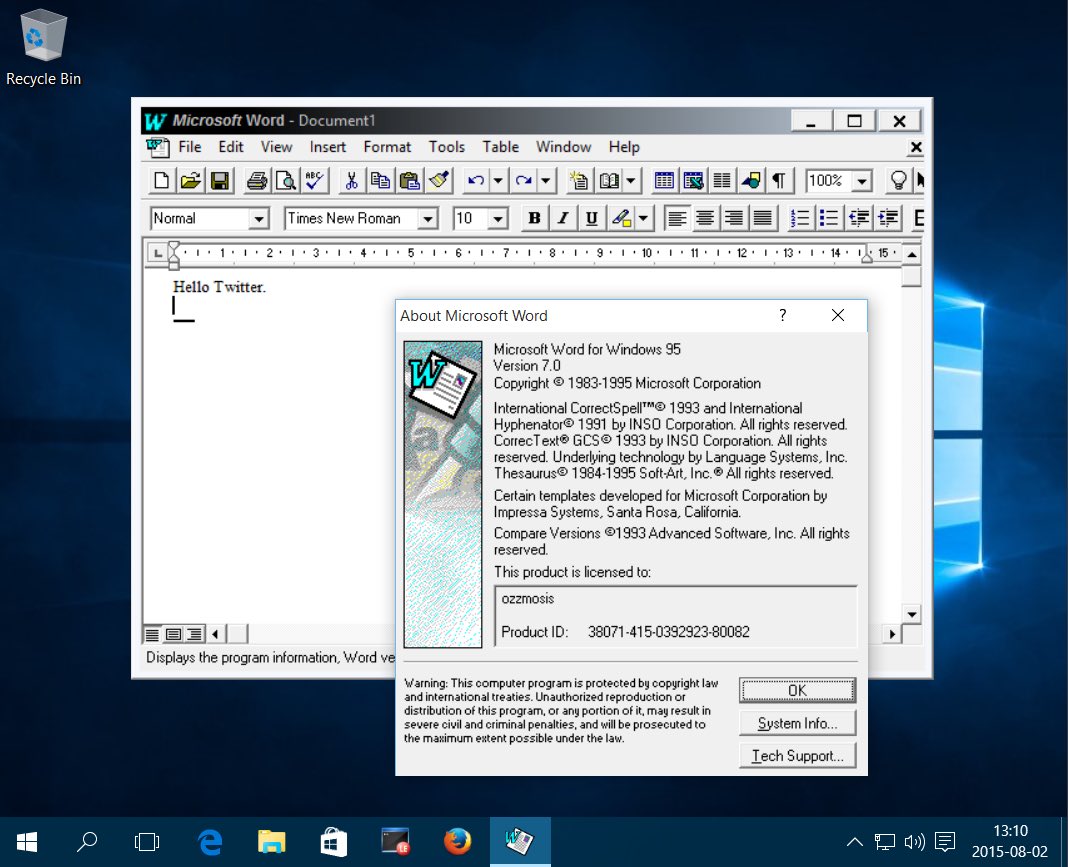This screenshot has height=867, width=1068.
Task: Click the Tip Wizard lightbulb icon
Action: [x=898, y=180]
